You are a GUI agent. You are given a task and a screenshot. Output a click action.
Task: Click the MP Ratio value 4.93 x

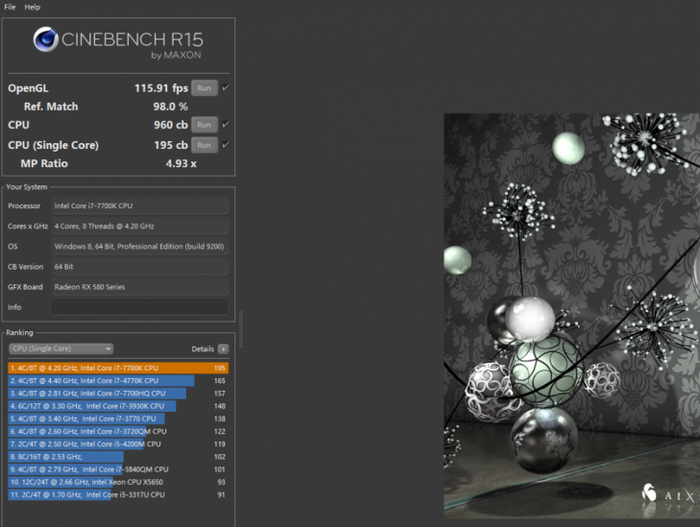click(181, 163)
